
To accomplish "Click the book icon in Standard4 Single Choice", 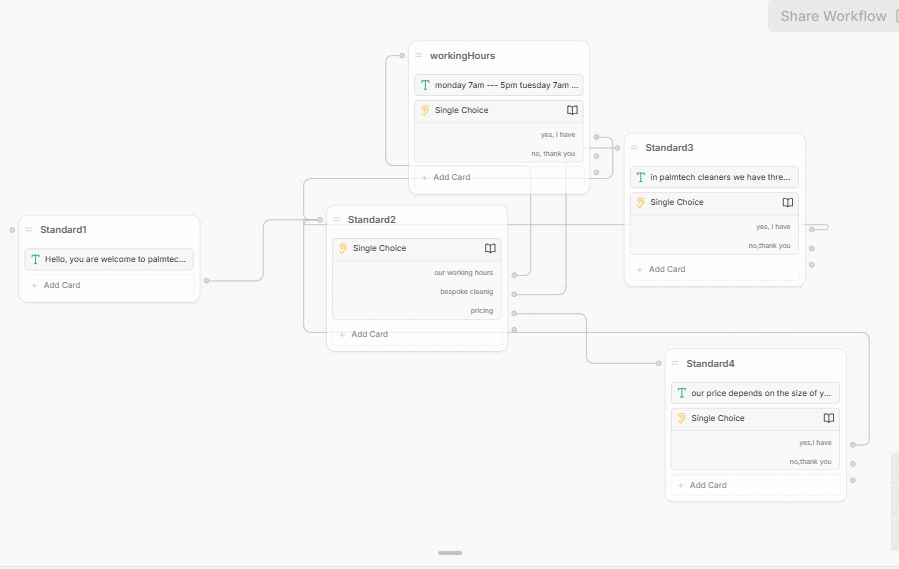I will (828, 418).
